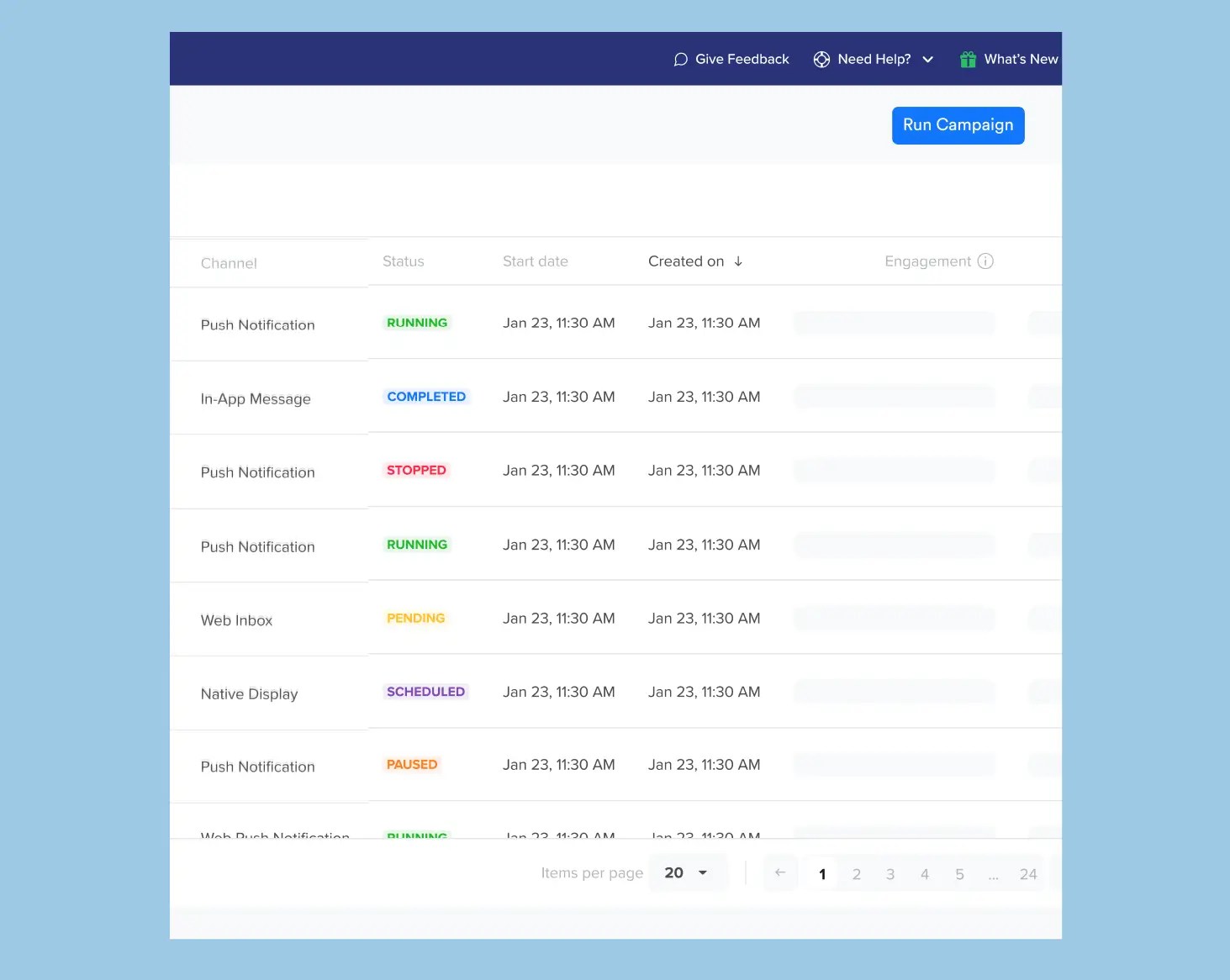Screen dimensions: 1230x980
Task: Click the Run Campaign button
Action: click(958, 124)
